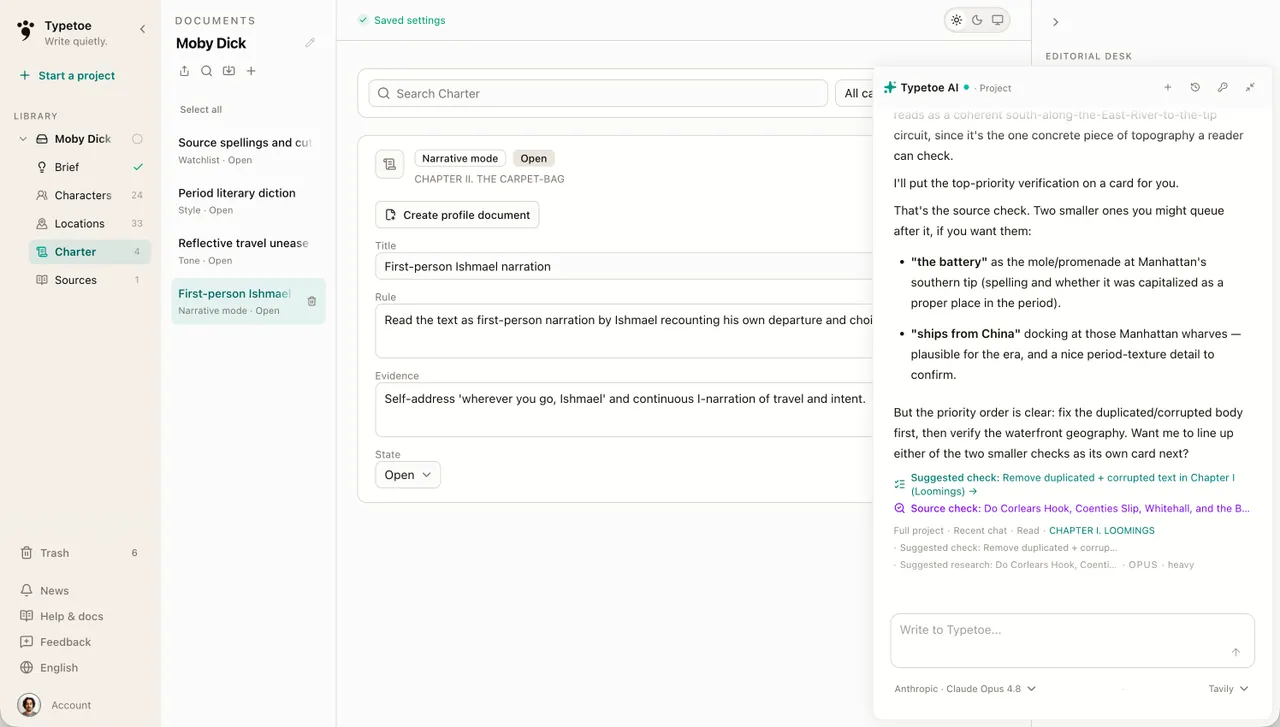Expand the Editorial Desk panel chevron
This screenshot has height=727, width=1280.
point(1055,22)
